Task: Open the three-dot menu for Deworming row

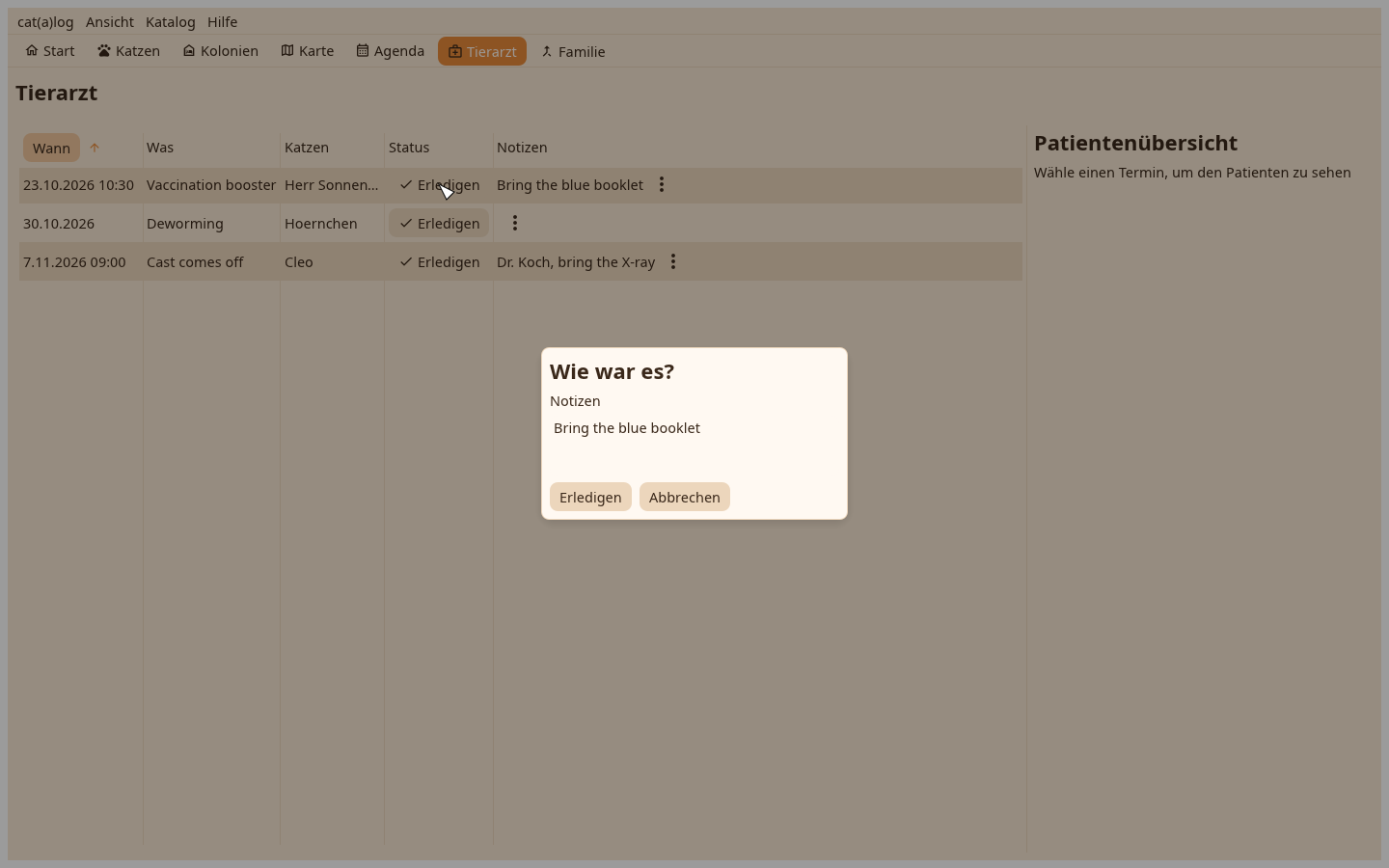Action: pos(515,223)
